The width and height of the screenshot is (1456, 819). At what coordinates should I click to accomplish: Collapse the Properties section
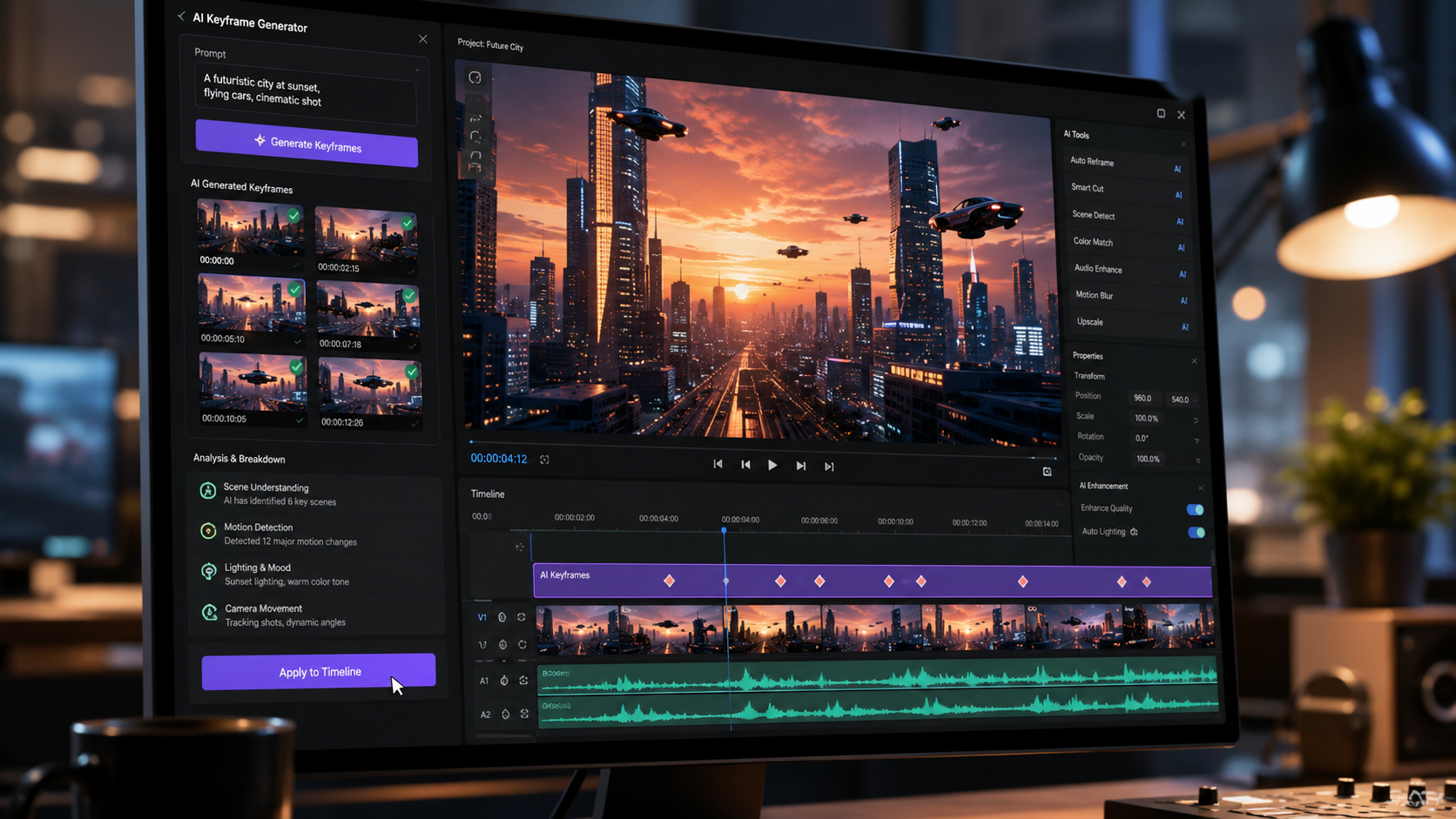click(1194, 361)
